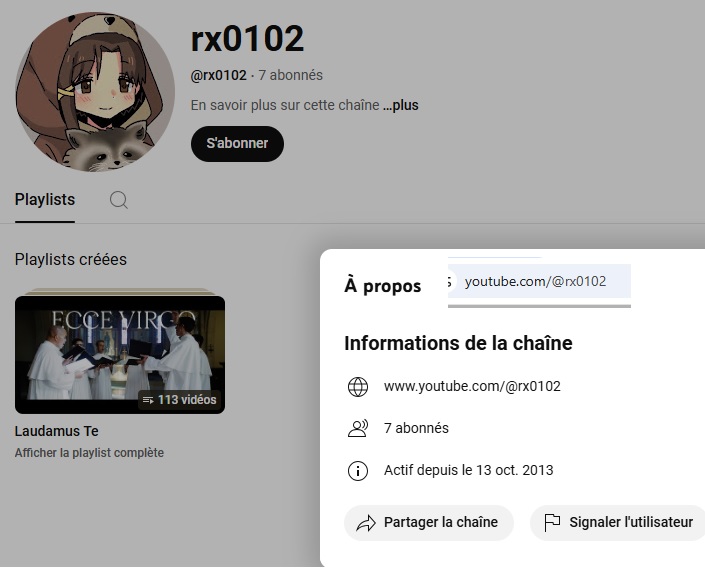The width and height of the screenshot is (705, 568).
Task: Click the subscribers icon in À propos
Action: click(358, 429)
